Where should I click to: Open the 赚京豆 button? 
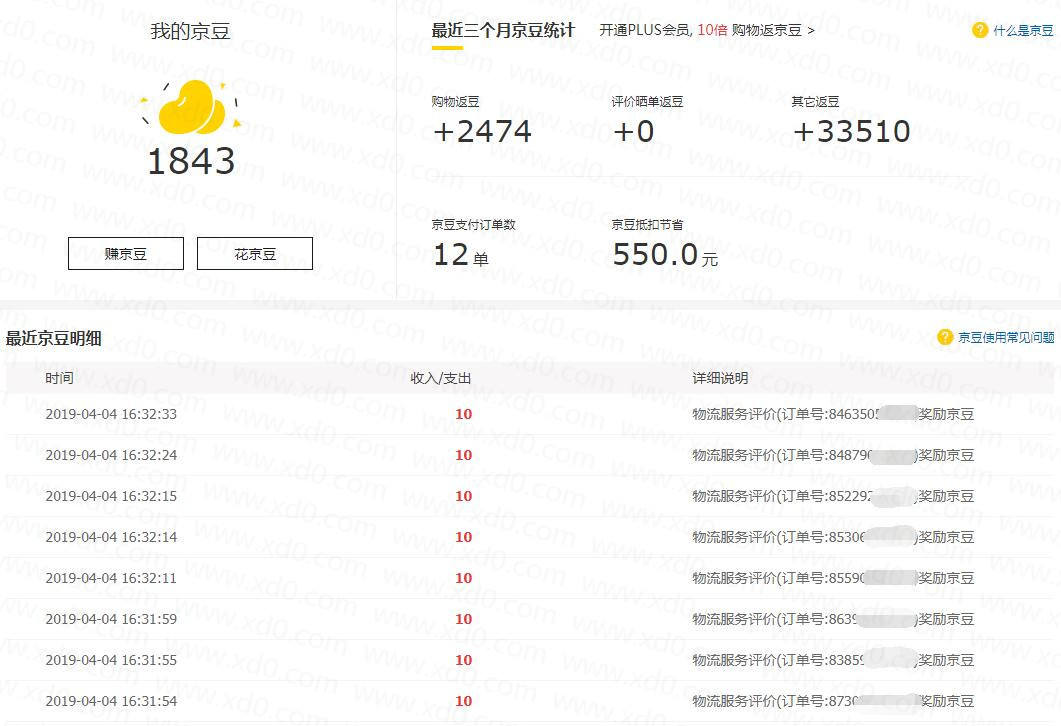(x=126, y=253)
